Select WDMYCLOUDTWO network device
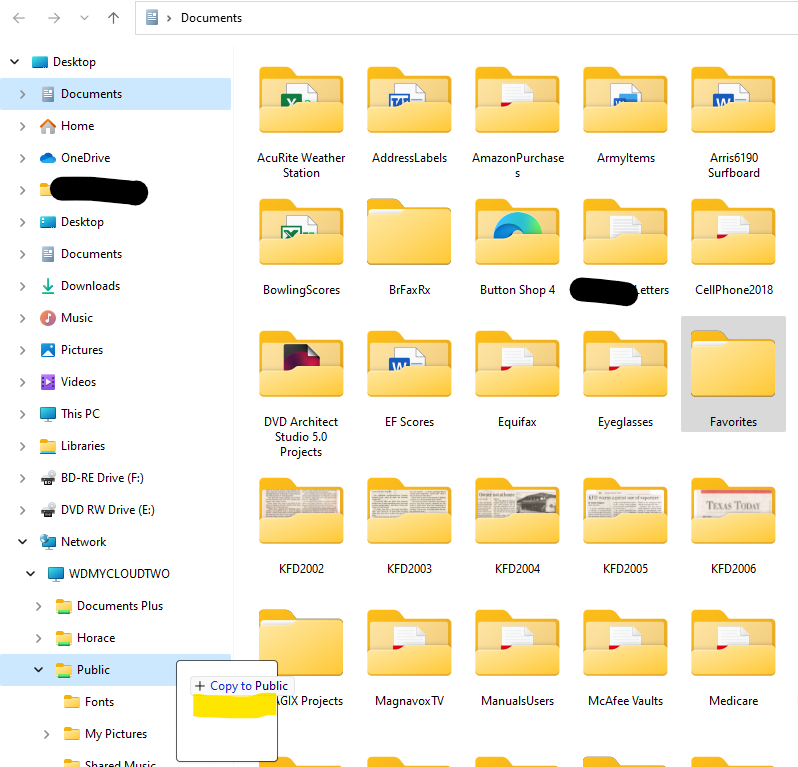The width and height of the screenshot is (798, 767). point(119,574)
